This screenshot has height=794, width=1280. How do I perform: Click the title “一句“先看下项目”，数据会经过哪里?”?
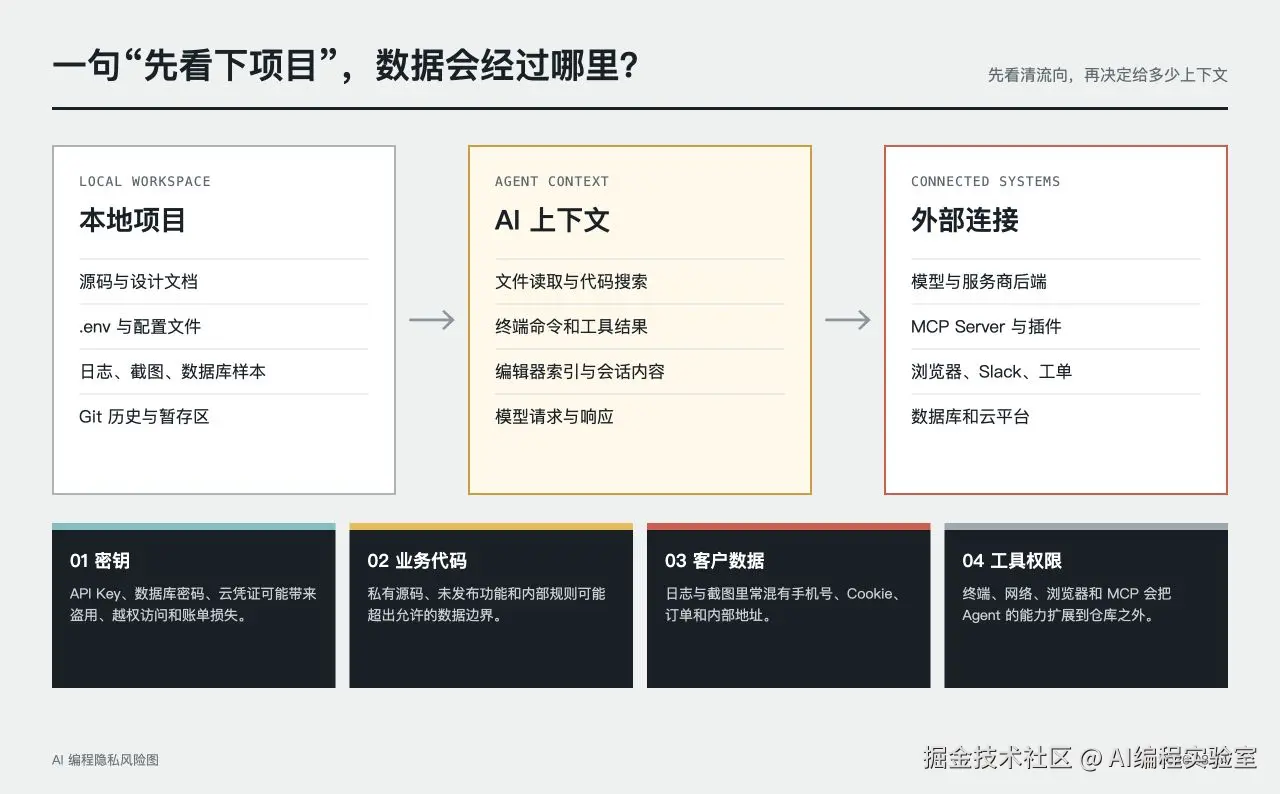(x=345, y=66)
